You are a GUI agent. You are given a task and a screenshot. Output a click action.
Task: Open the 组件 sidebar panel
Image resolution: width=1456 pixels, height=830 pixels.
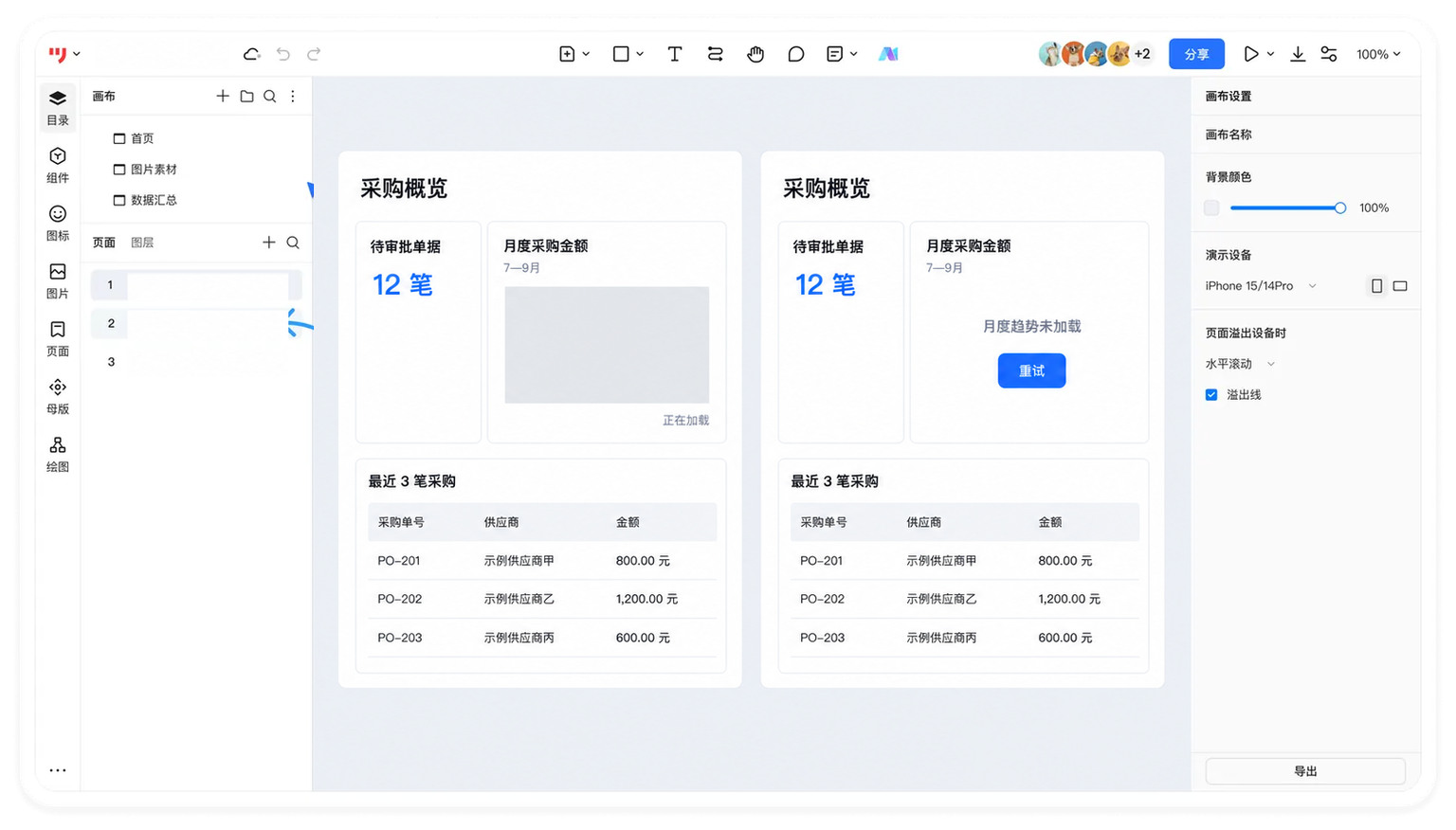[58, 166]
